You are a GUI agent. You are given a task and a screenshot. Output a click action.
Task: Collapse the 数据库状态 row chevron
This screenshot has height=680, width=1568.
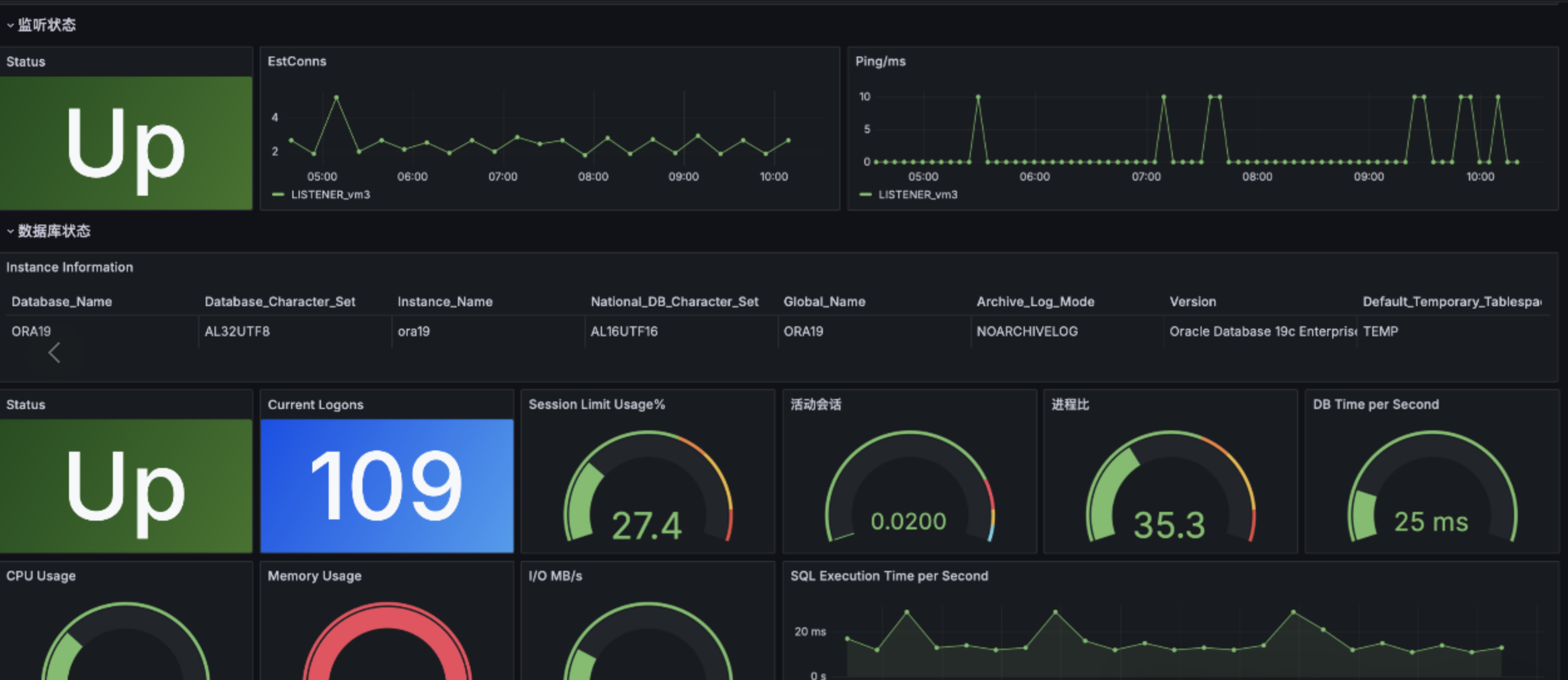click(10, 231)
